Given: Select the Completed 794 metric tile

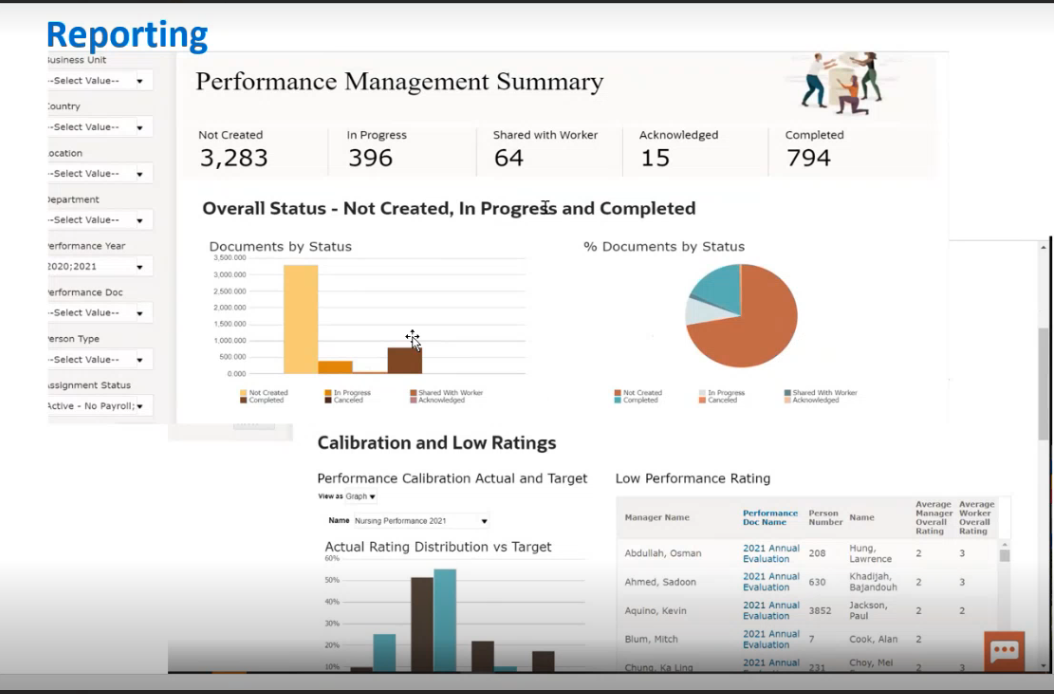Looking at the screenshot, I should click(x=814, y=148).
